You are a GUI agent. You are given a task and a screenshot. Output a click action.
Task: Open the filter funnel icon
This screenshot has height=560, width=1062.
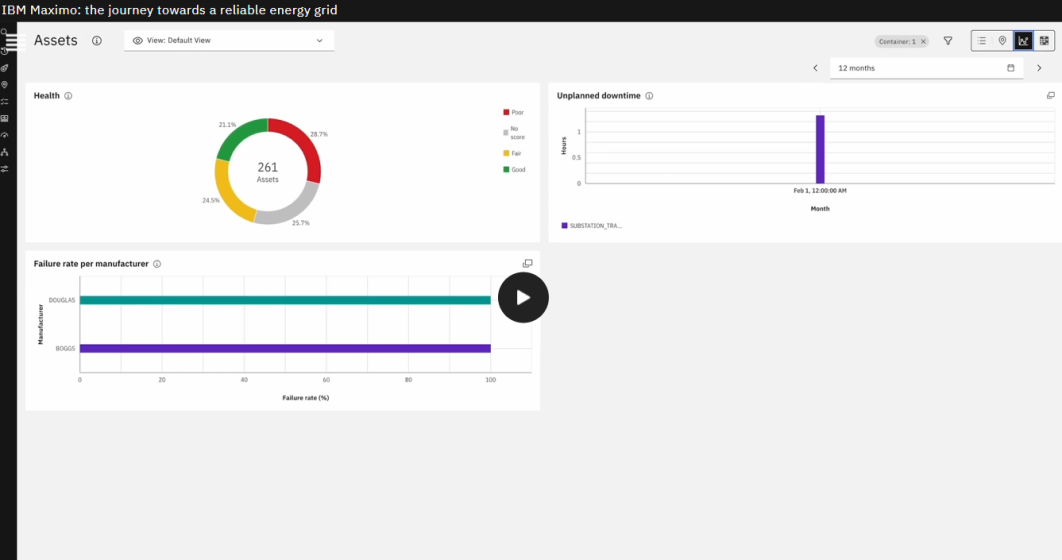[x=948, y=41]
